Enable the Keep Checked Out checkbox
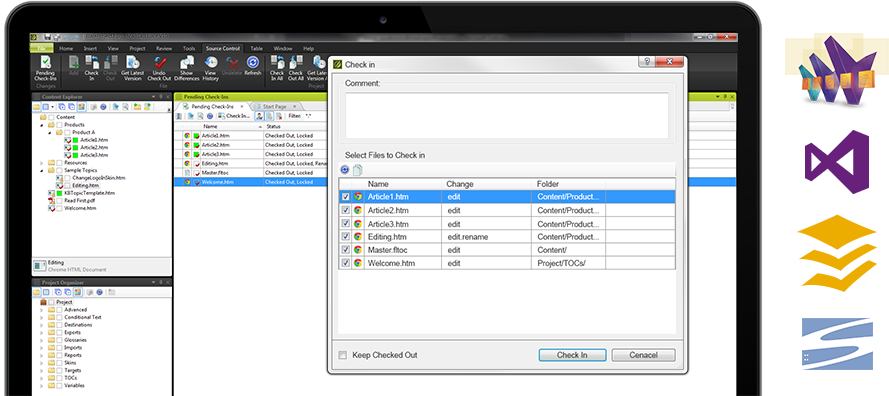 [x=342, y=355]
